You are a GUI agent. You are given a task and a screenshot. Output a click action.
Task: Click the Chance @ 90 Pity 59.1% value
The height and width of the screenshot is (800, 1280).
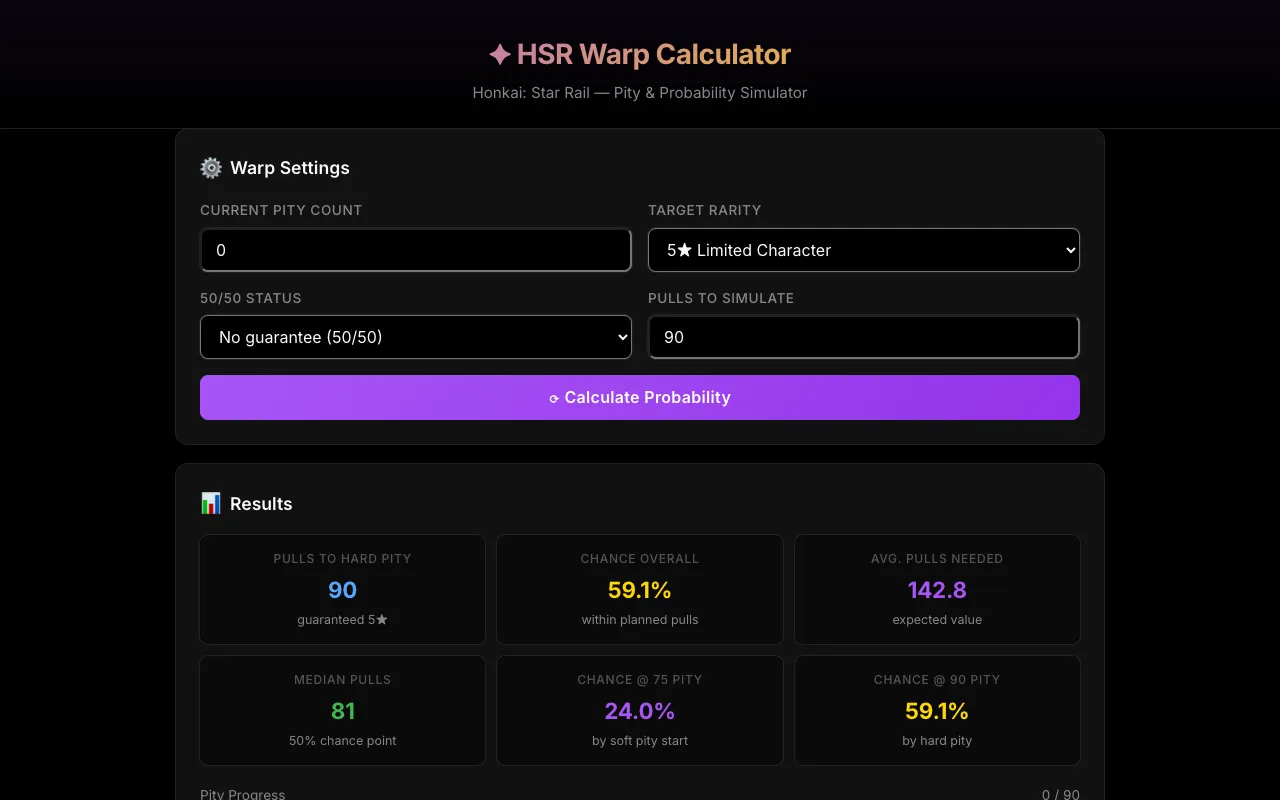[x=937, y=711]
